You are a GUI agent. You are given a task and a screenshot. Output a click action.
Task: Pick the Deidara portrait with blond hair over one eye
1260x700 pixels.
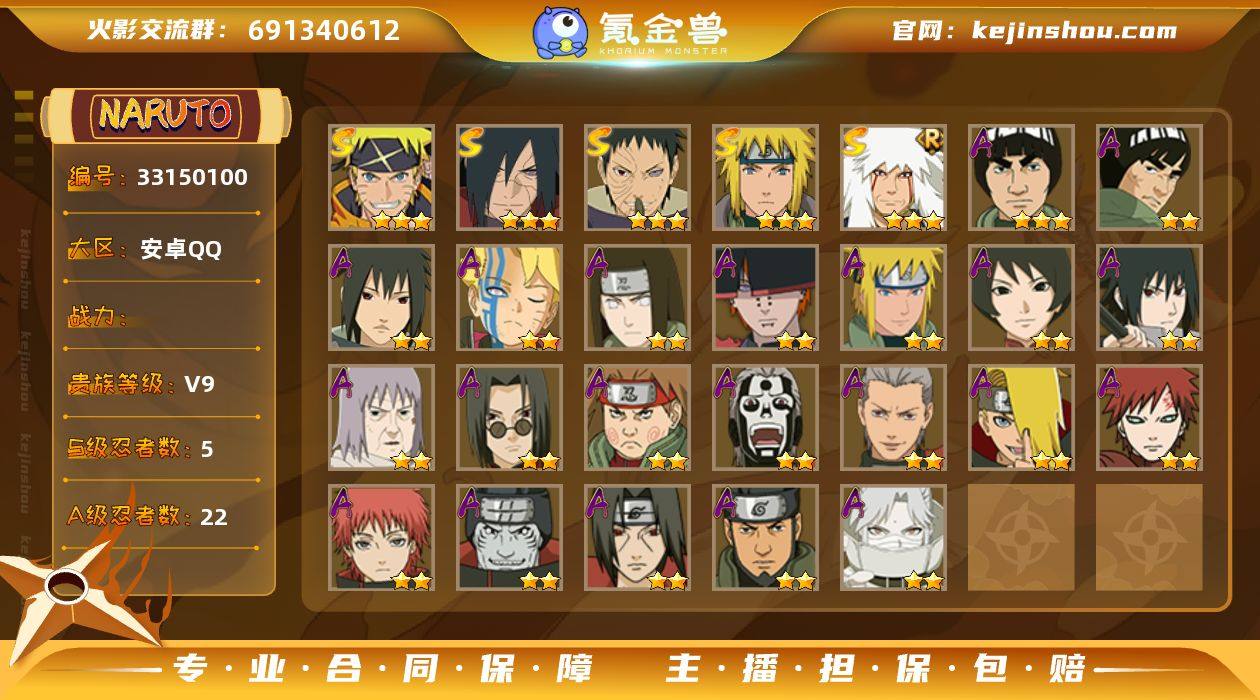point(1021,418)
